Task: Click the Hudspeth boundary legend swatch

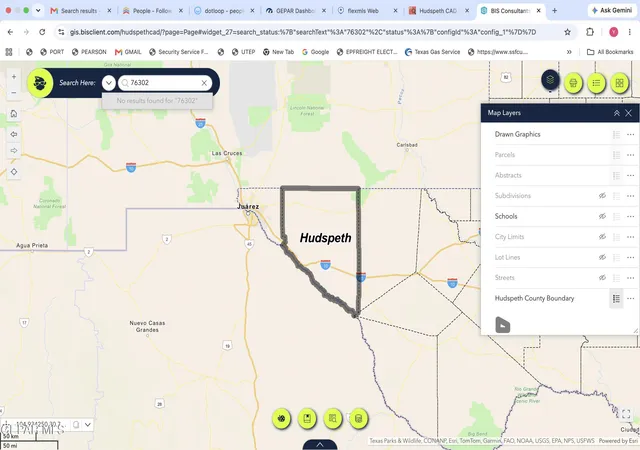Action: pyautogui.click(x=503, y=325)
